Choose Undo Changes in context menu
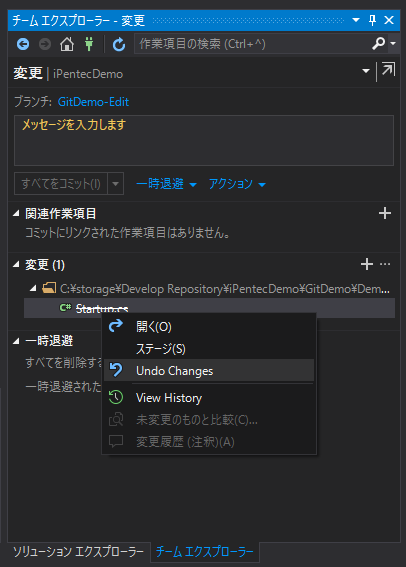The width and height of the screenshot is (406, 567). [209, 370]
